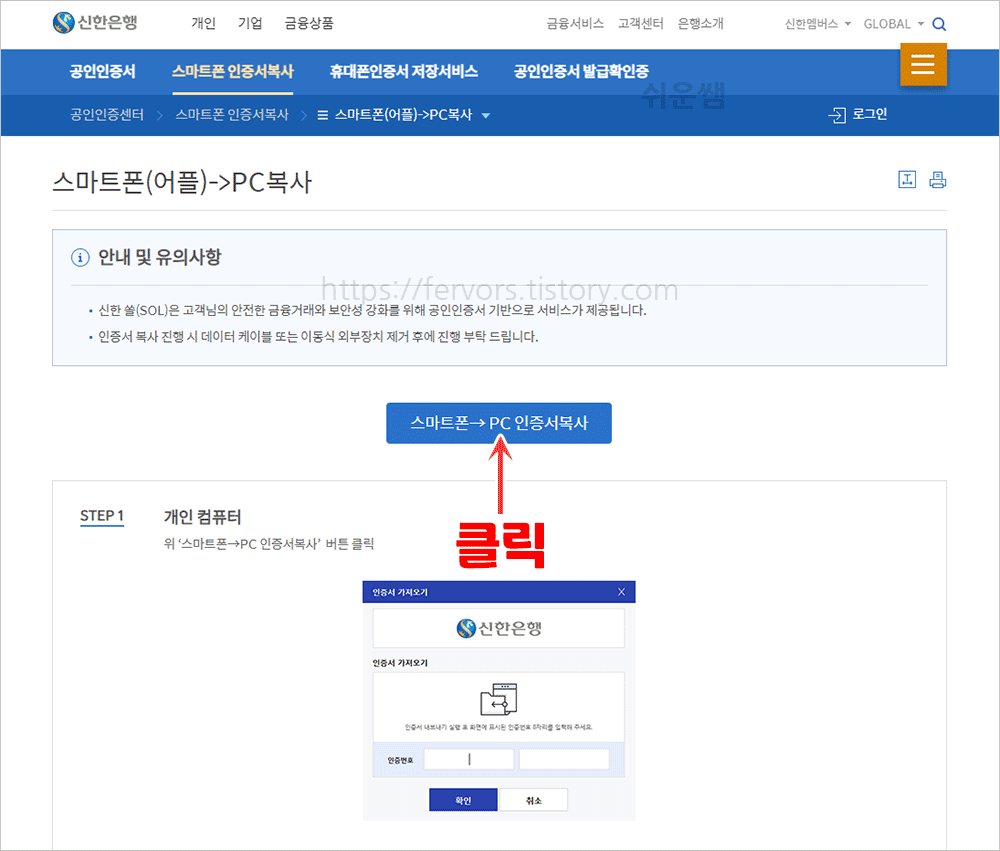Click the print page icon
Screen dimensions: 1000x851
pyautogui.click(x=938, y=180)
